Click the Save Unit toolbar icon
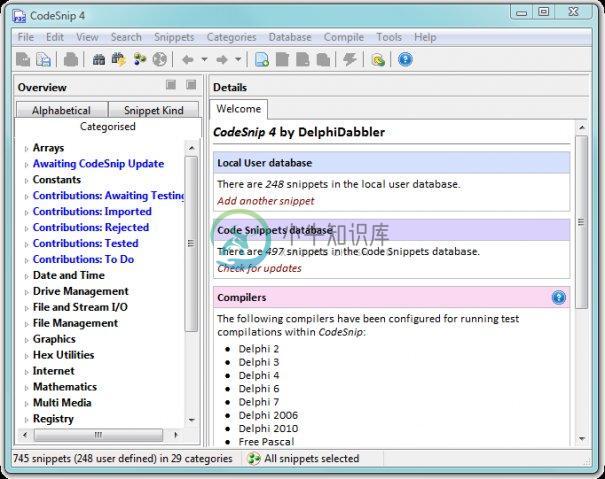 pos(44,59)
